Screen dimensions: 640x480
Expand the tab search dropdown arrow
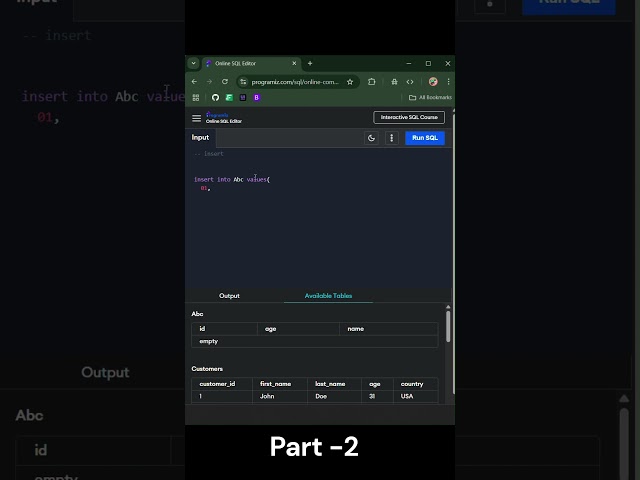pos(193,63)
